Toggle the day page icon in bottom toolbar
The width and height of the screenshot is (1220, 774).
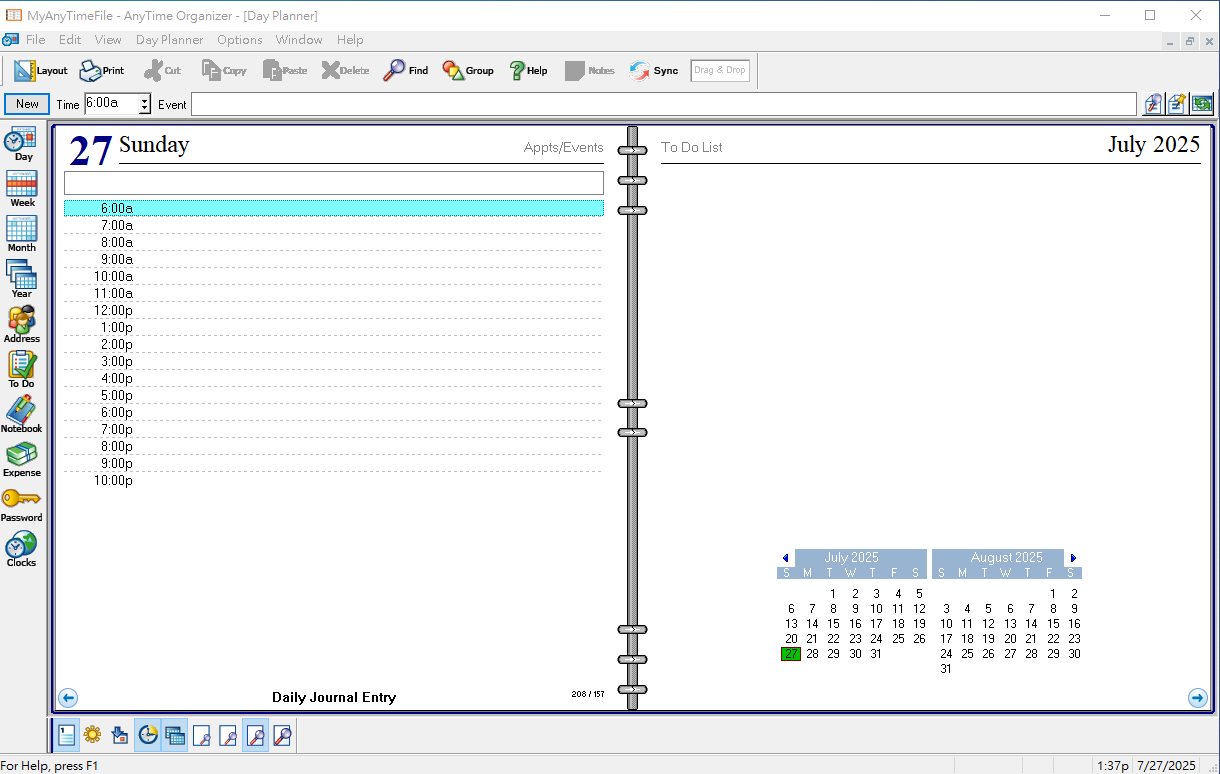[x=66, y=736]
